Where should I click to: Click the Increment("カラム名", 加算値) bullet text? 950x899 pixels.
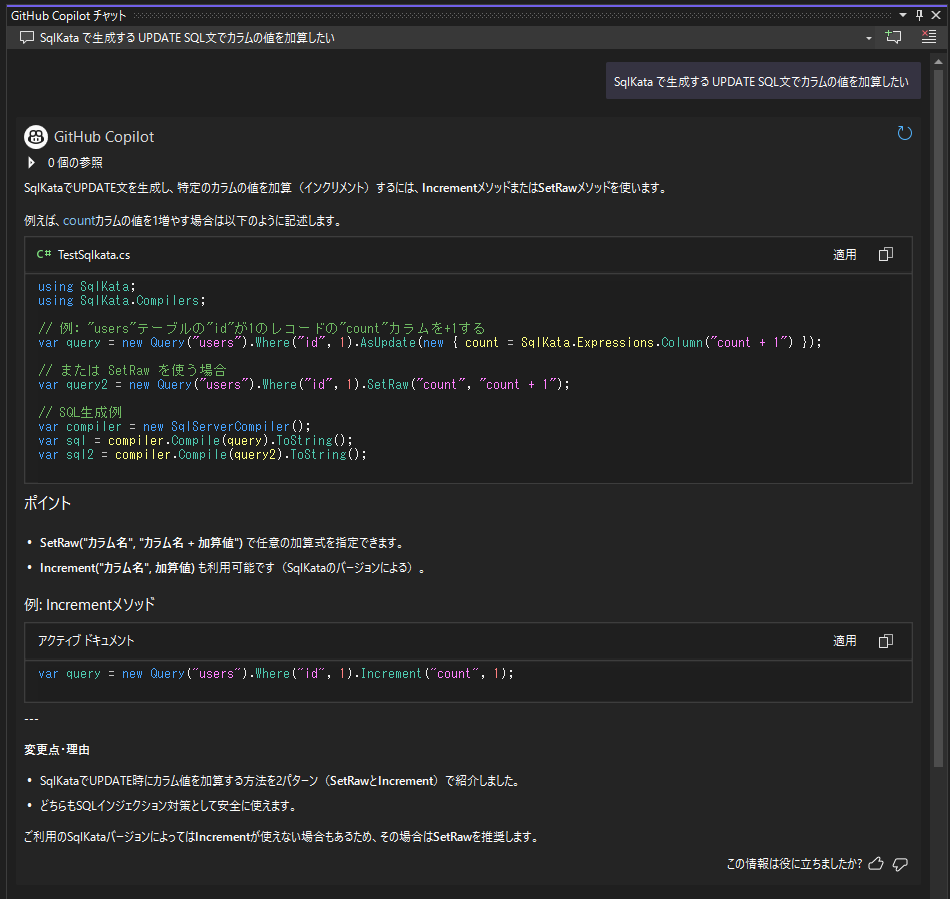pos(232,568)
